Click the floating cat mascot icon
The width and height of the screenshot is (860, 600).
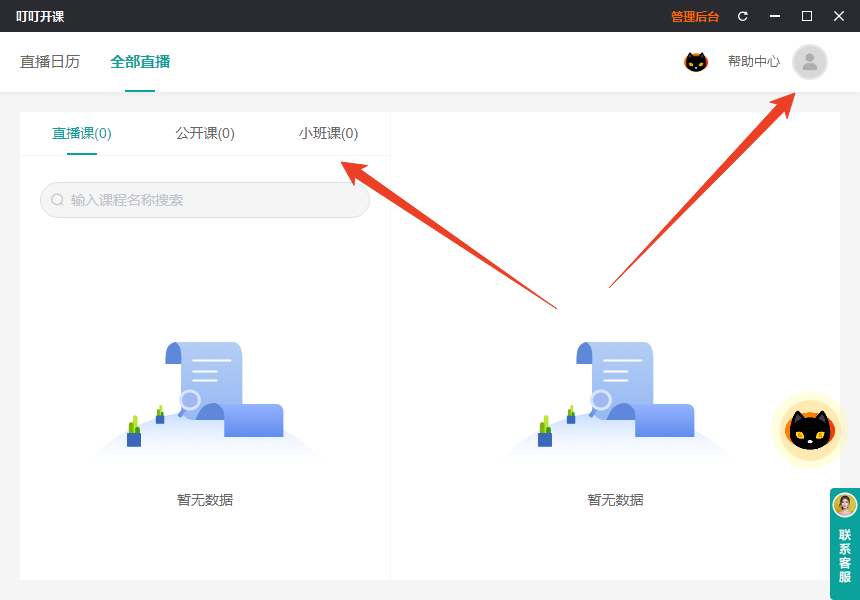(x=809, y=430)
